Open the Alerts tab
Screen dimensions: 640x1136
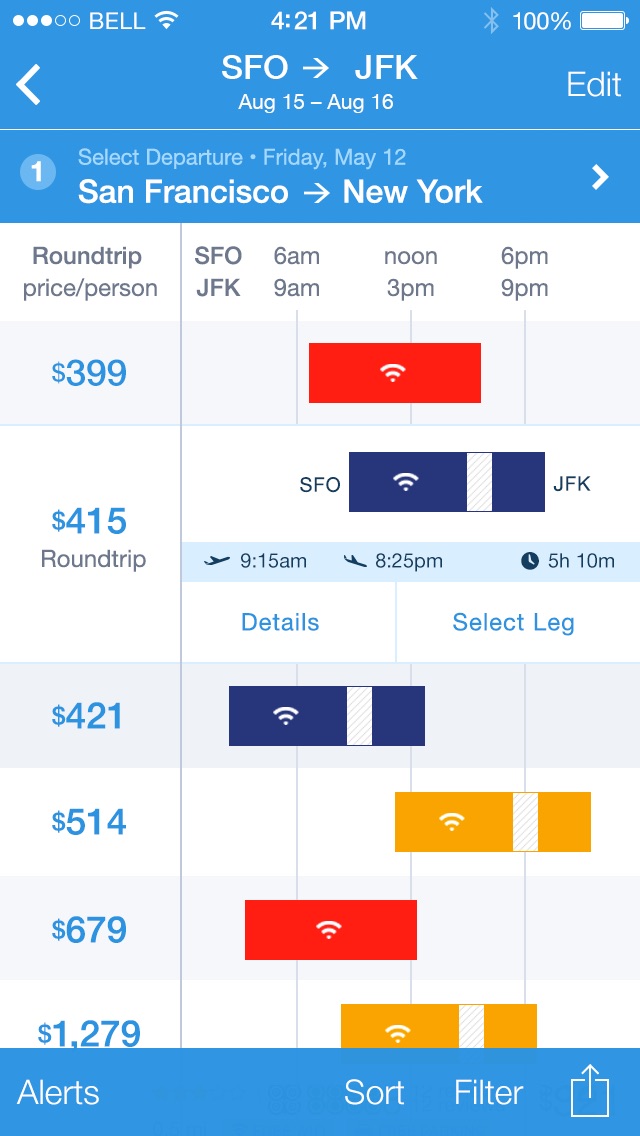(58, 1093)
